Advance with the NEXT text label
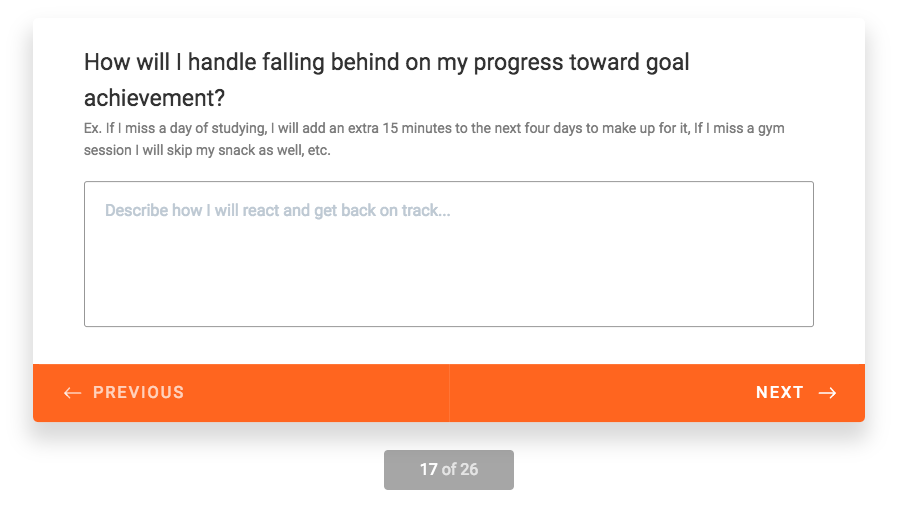This screenshot has height=528, width=898. 779,392
